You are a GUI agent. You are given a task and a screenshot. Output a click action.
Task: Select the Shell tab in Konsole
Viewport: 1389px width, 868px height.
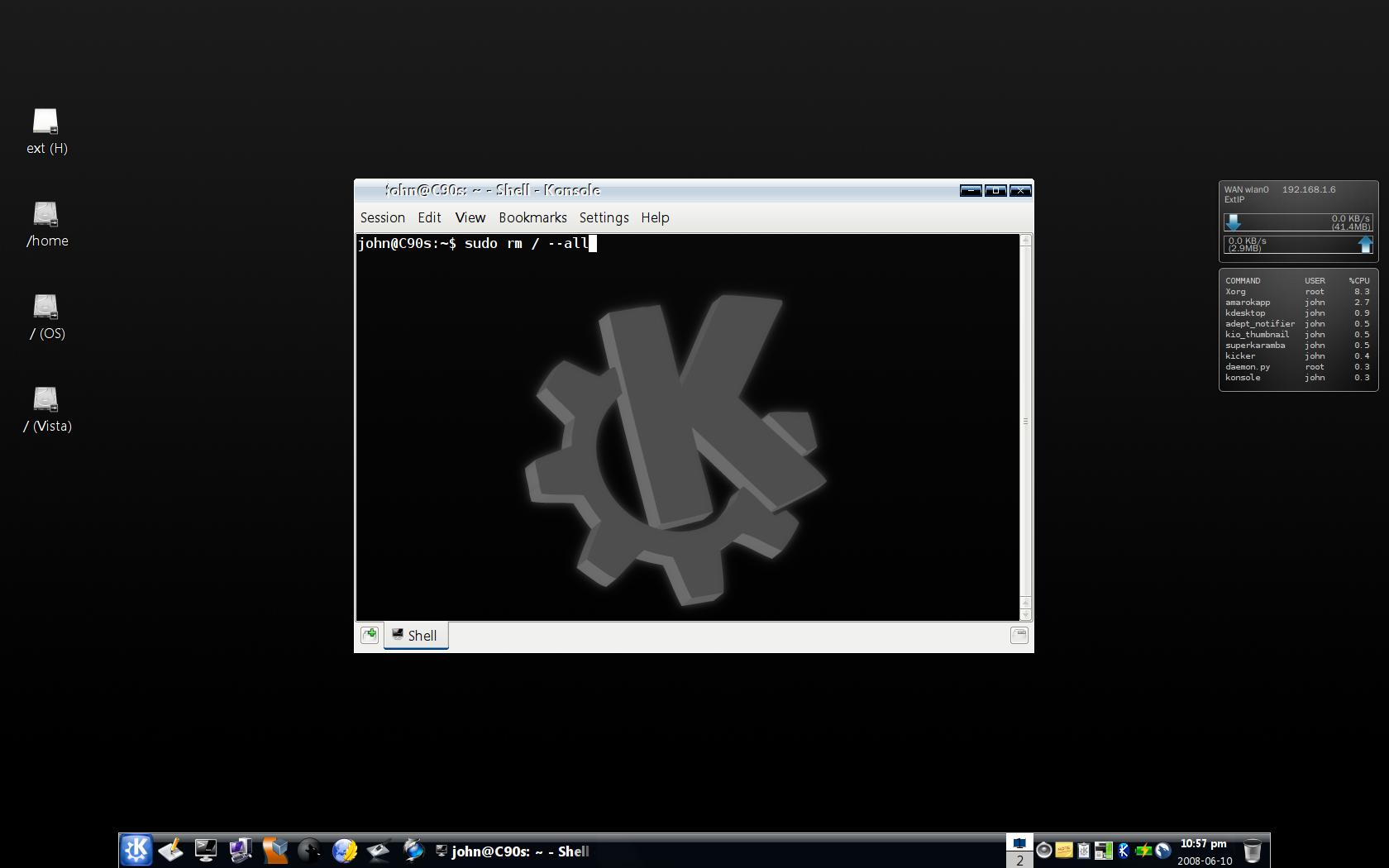pos(416,635)
